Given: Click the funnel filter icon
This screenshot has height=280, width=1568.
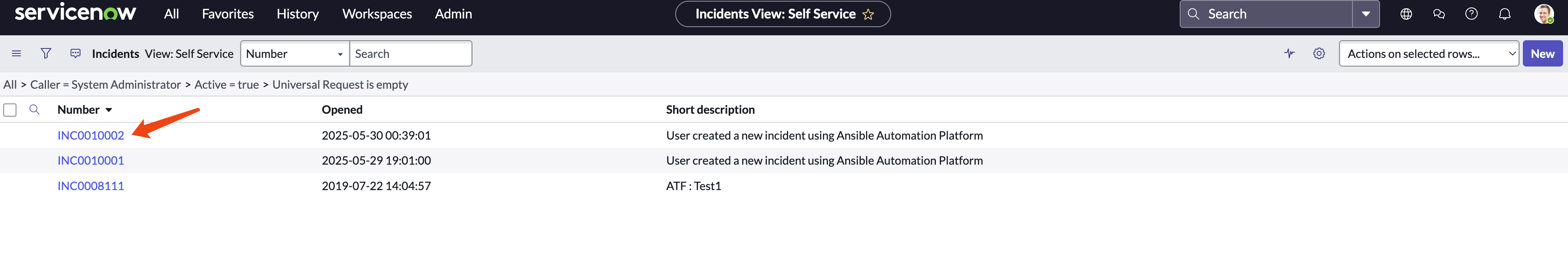Looking at the screenshot, I should pos(46,53).
